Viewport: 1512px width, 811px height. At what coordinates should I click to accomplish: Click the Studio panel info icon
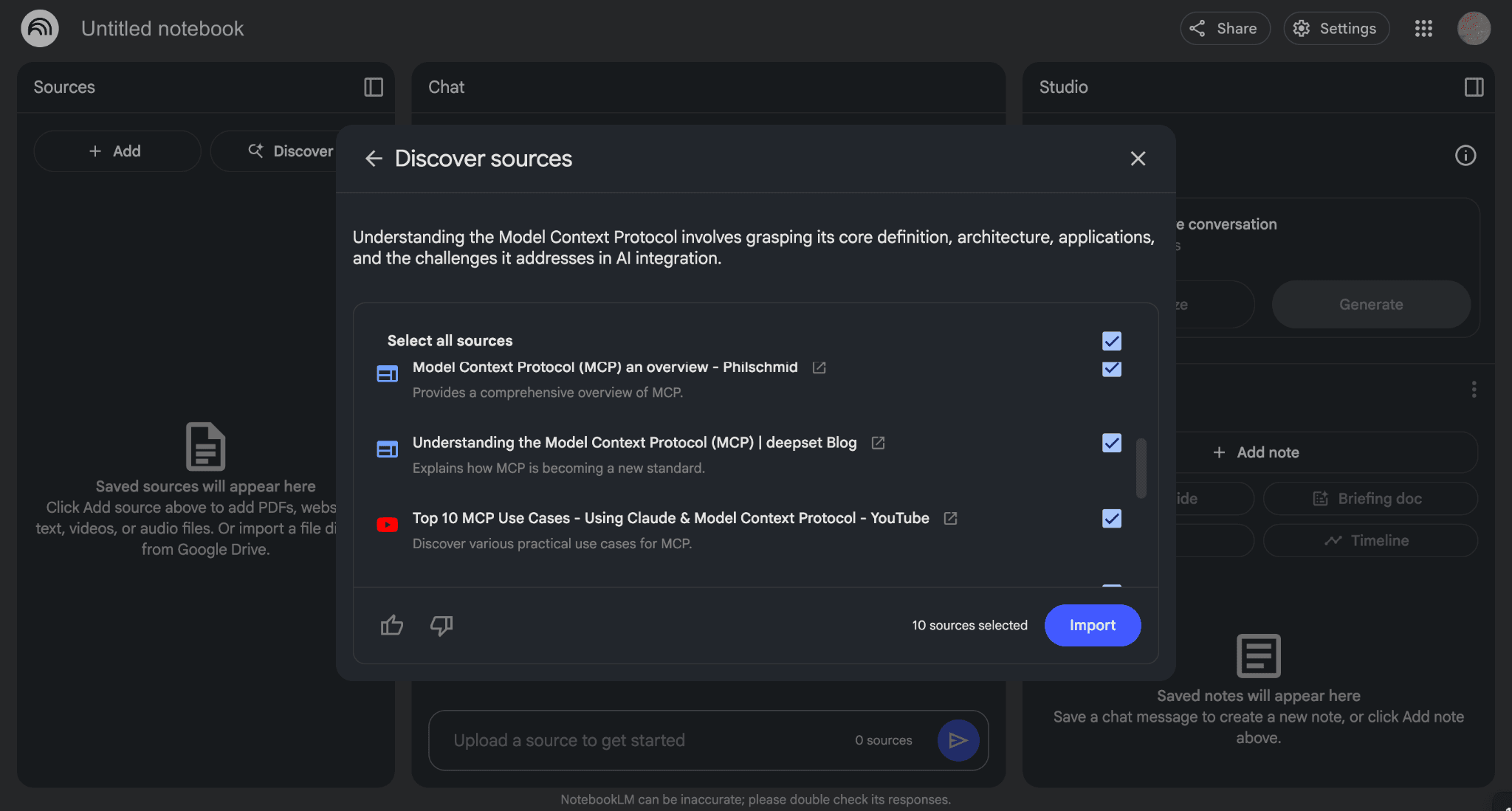tap(1465, 155)
